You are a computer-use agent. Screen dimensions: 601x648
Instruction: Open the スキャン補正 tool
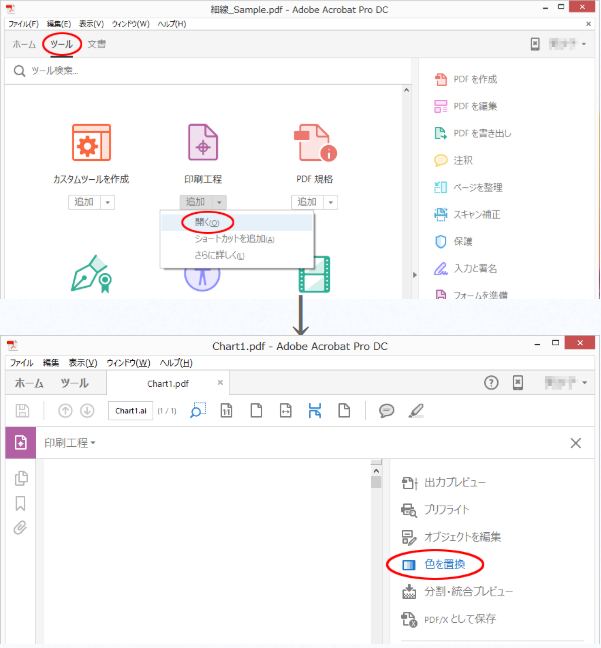click(467, 214)
